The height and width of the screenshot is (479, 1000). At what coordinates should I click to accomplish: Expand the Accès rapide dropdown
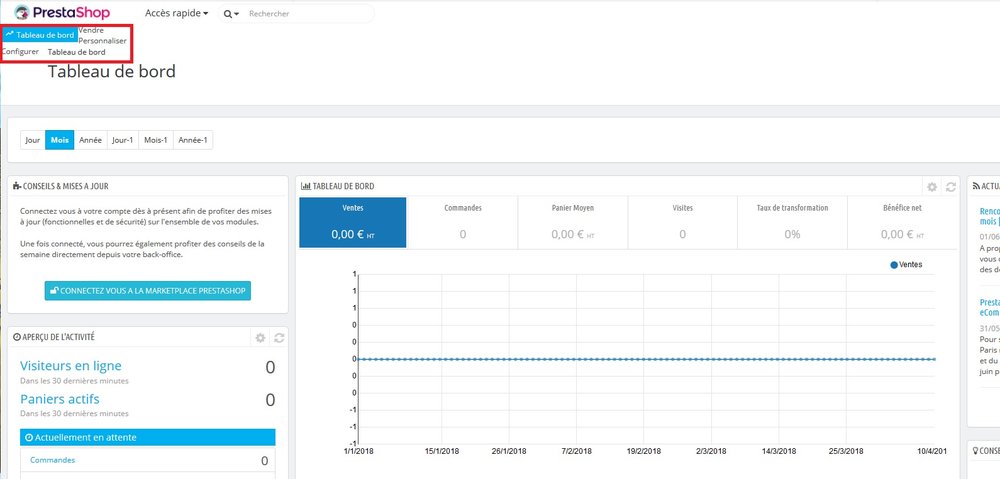point(177,13)
